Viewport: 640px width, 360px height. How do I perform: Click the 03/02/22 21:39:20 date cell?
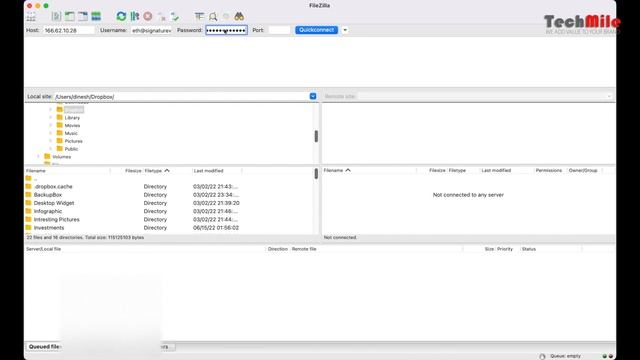coord(216,203)
